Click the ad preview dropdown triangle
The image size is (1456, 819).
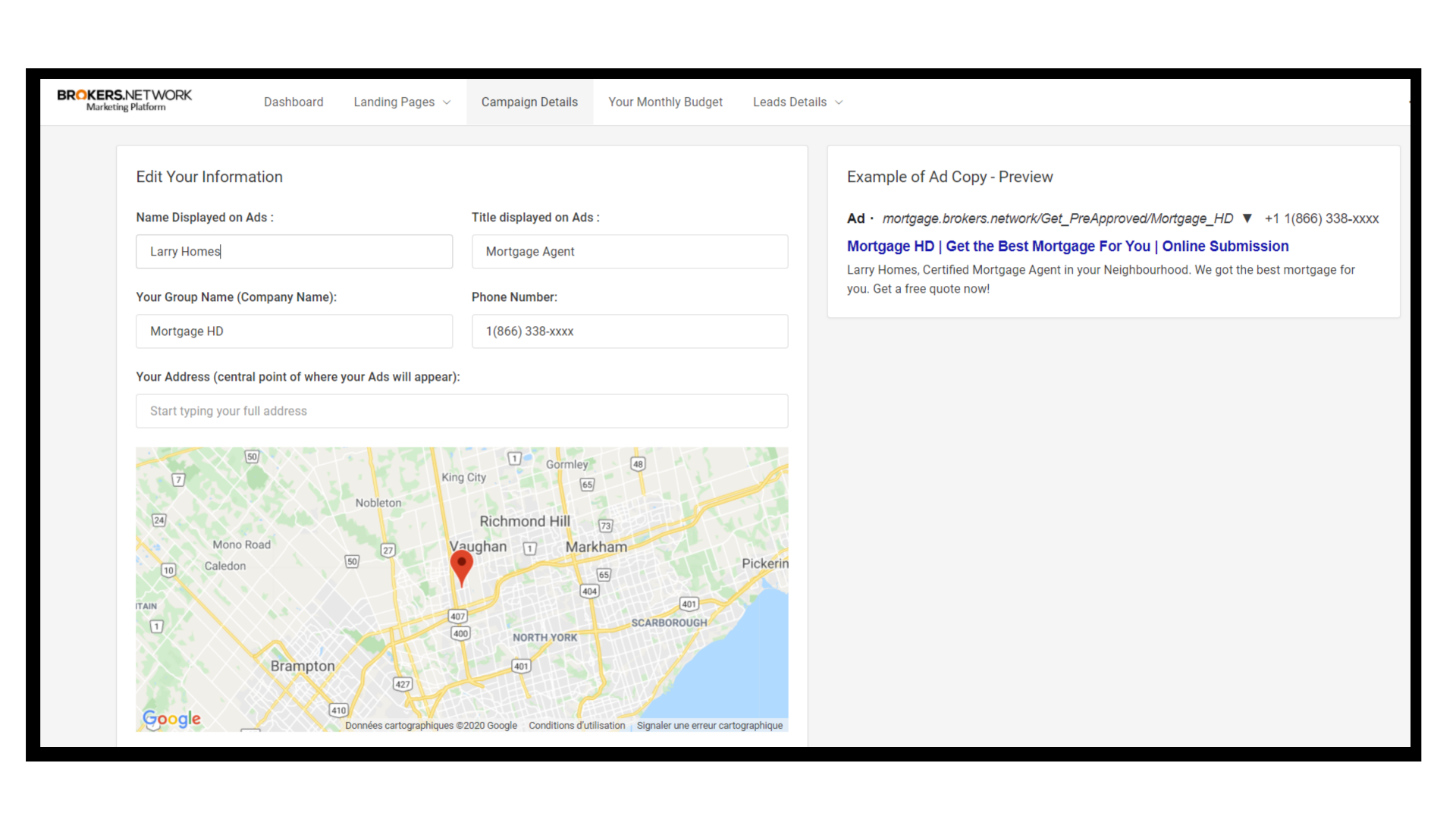click(x=1247, y=218)
